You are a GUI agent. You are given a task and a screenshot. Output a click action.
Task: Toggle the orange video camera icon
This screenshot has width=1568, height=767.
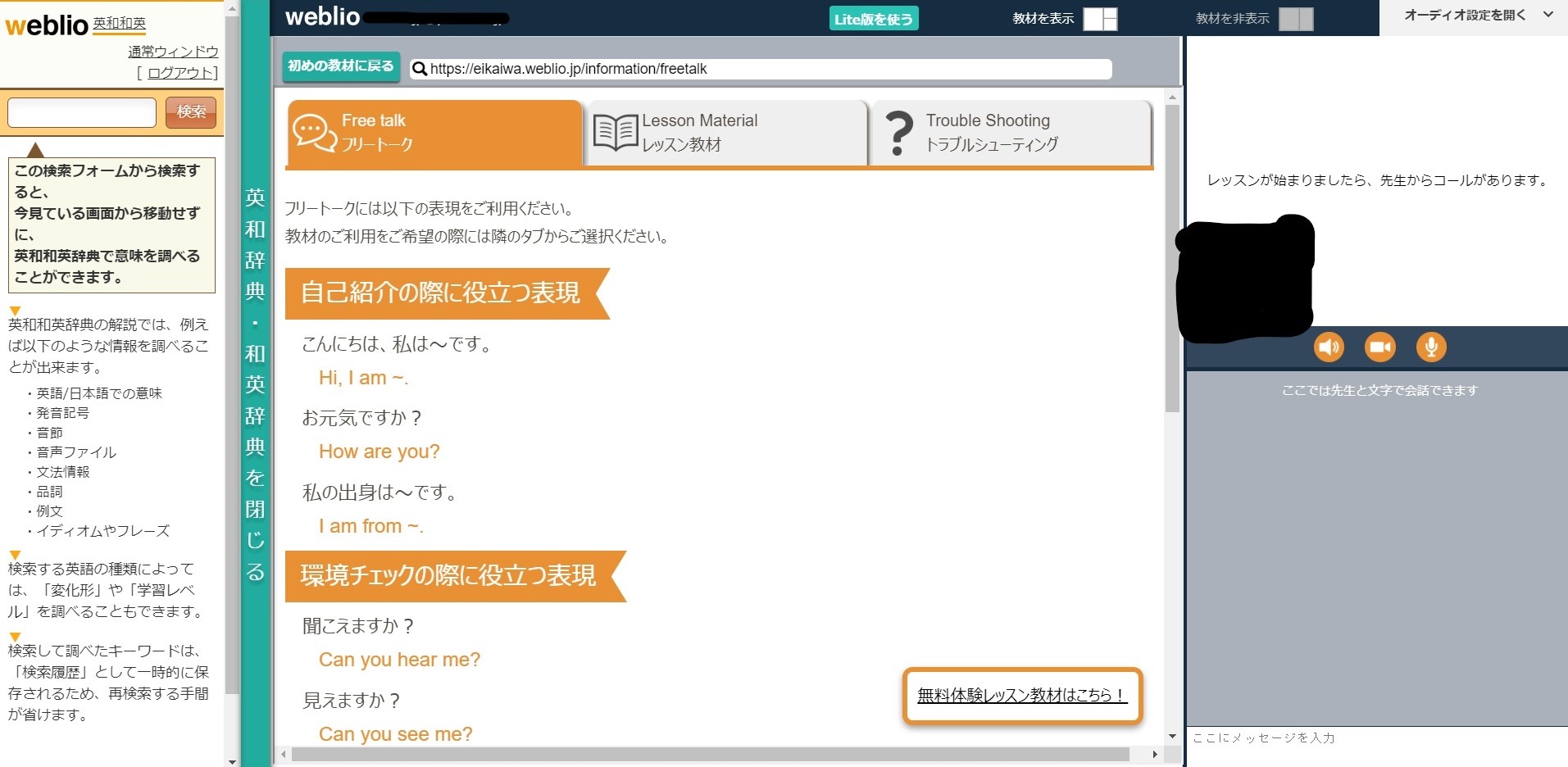(1380, 347)
